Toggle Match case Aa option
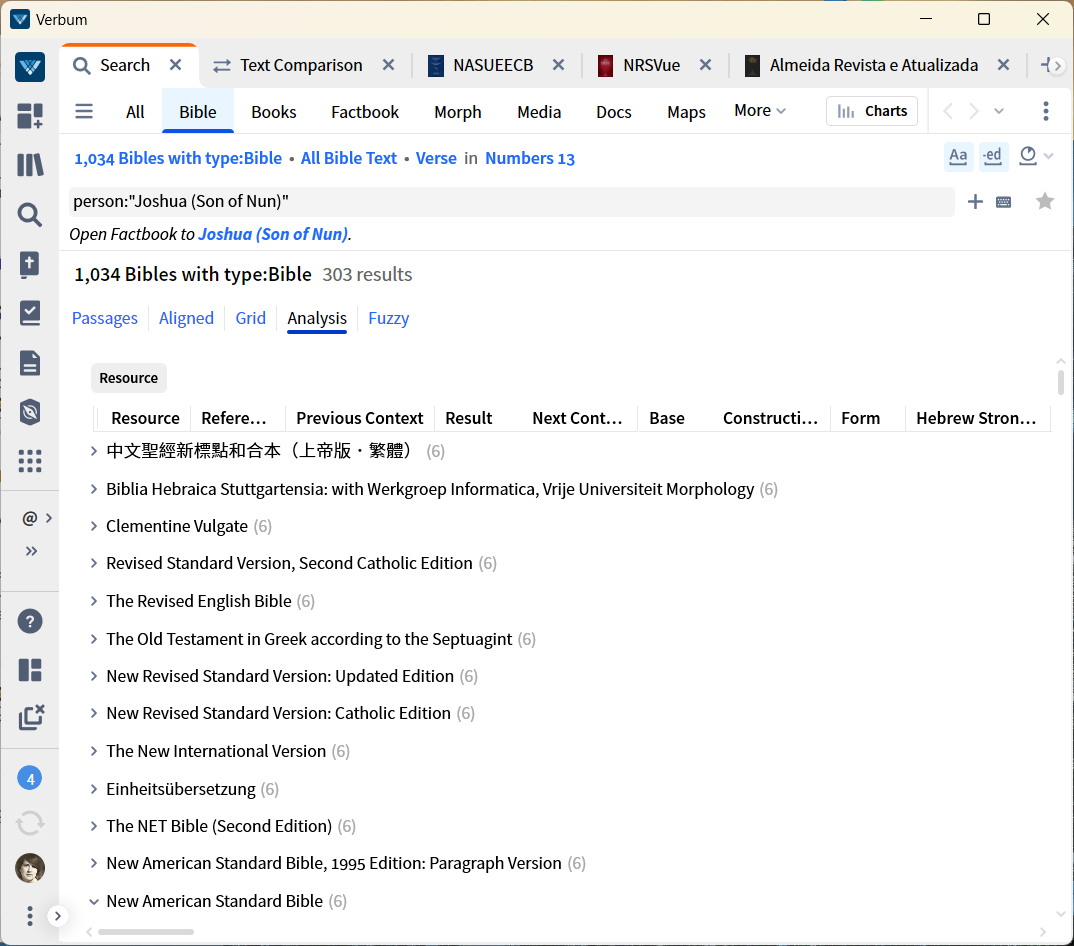The width and height of the screenshot is (1074, 946). [958, 156]
